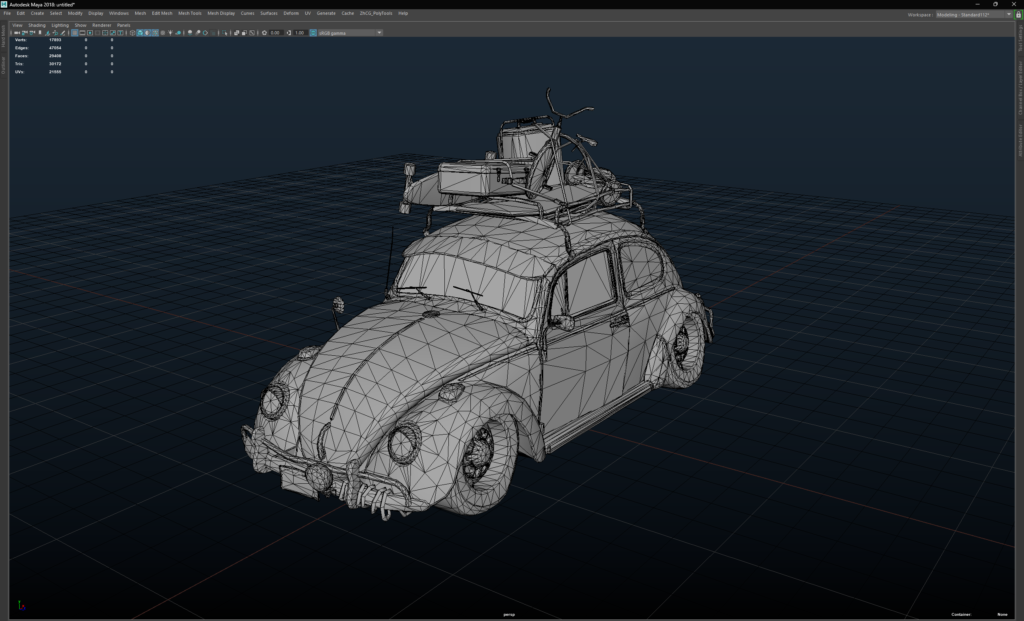Toggle the wireframe on shaded icon
The width and height of the screenshot is (1024, 621).
155,33
